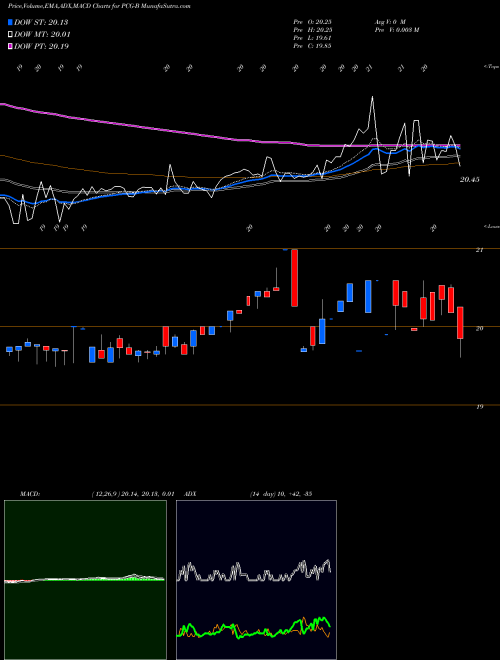Click the 20 price axis label

coord(479,328)
